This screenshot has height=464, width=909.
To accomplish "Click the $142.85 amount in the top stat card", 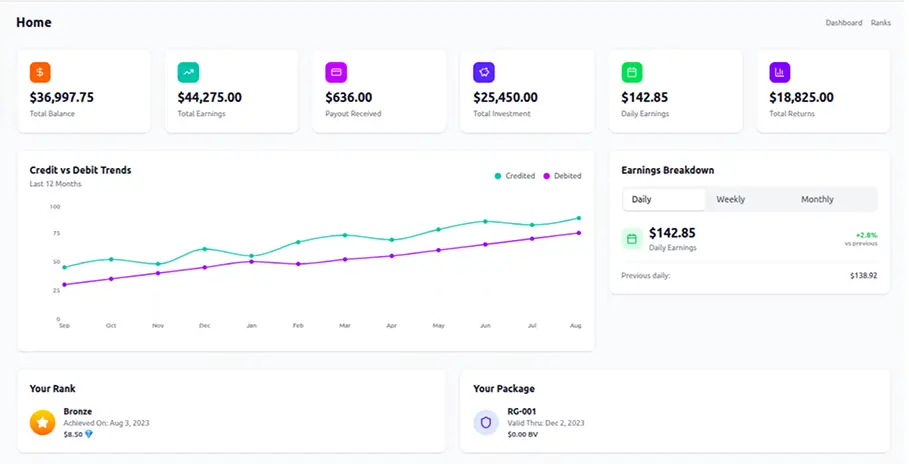I will (645, 97).
